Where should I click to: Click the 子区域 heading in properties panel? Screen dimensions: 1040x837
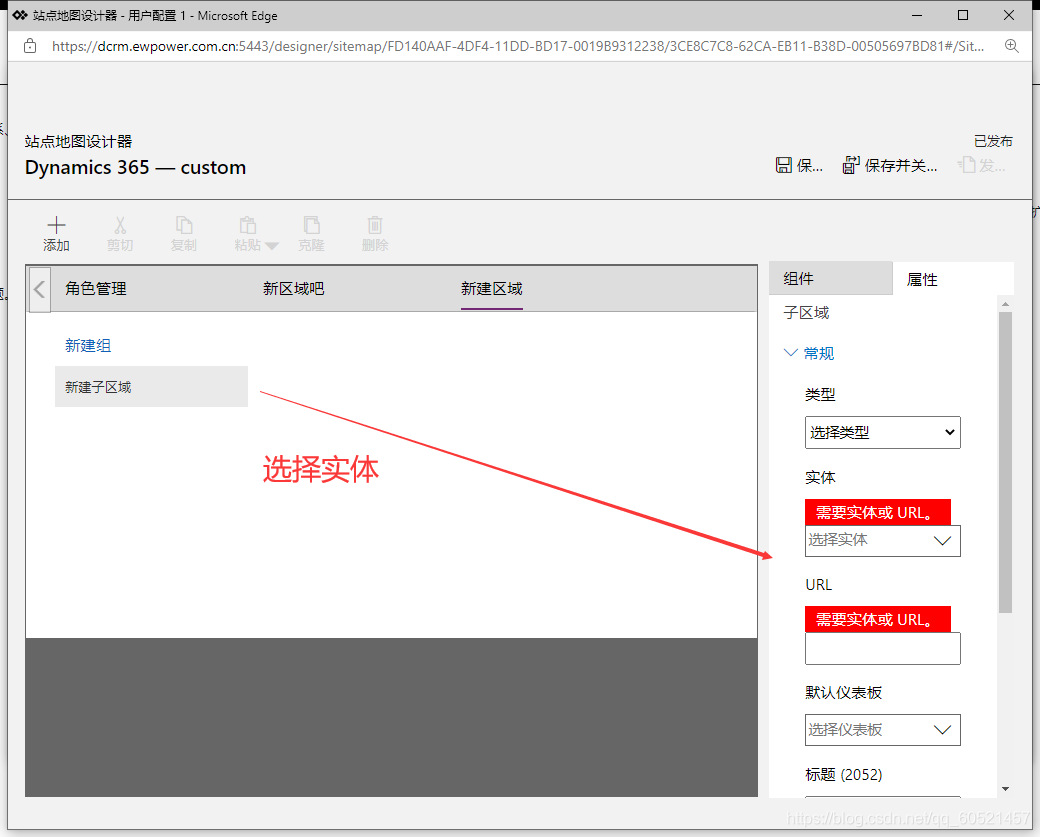(x=806, y=312)
